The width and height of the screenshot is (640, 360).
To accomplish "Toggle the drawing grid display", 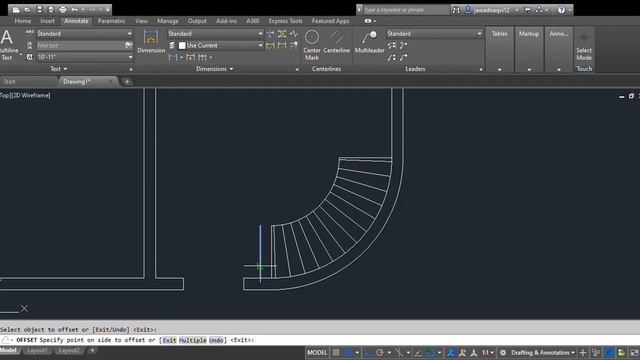I will [x=336, y=353].
